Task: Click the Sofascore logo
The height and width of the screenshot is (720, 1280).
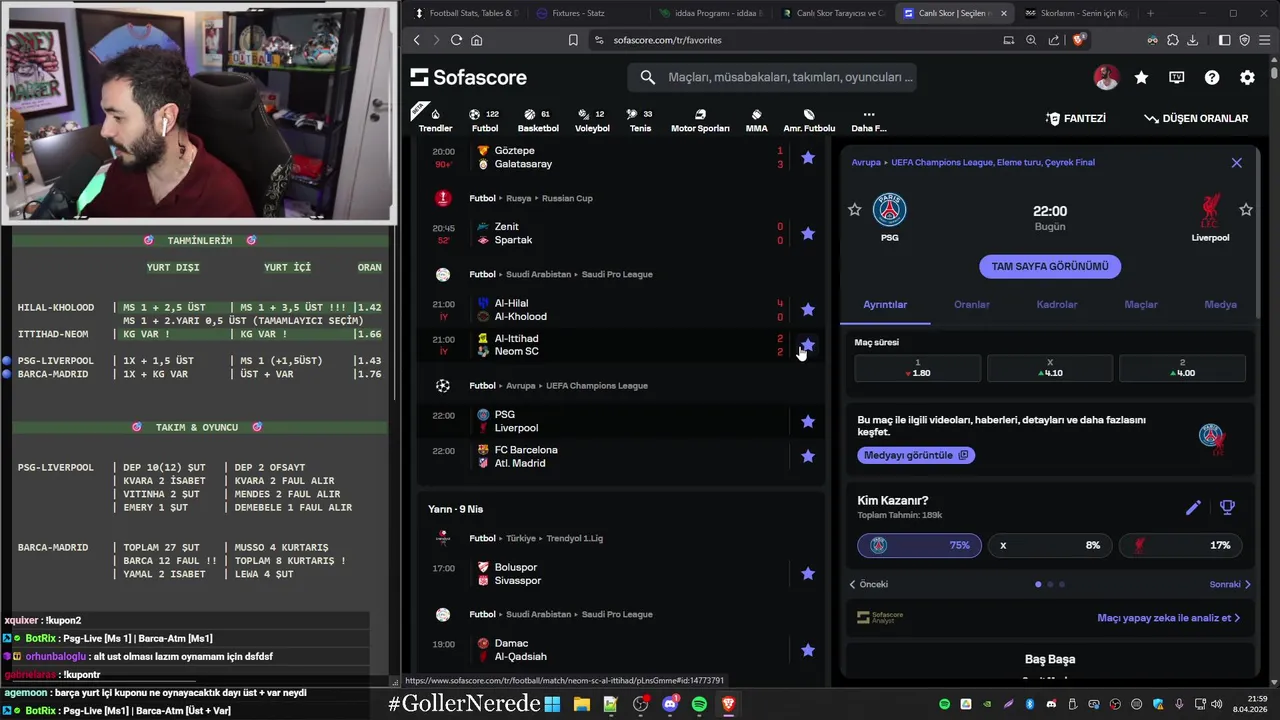Action: pyautogui.click(x=468, y=77)
